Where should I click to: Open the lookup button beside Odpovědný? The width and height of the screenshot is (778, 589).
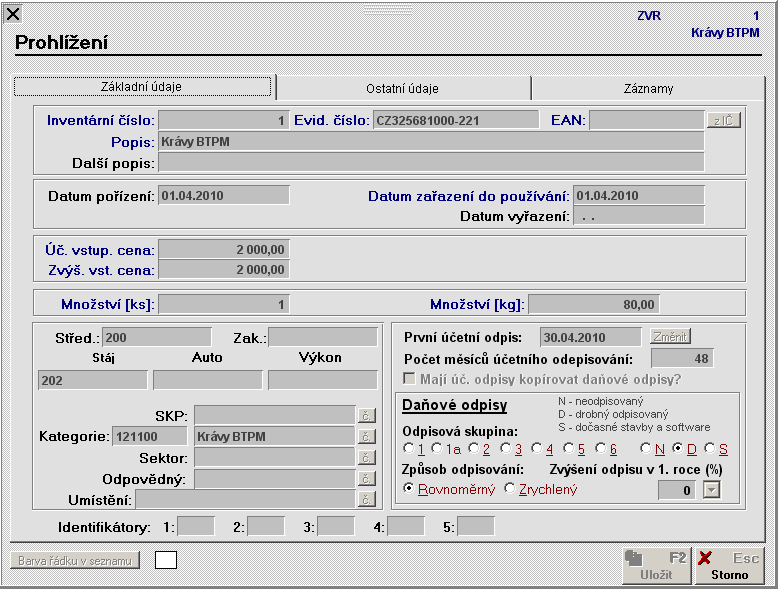point(367,479)
